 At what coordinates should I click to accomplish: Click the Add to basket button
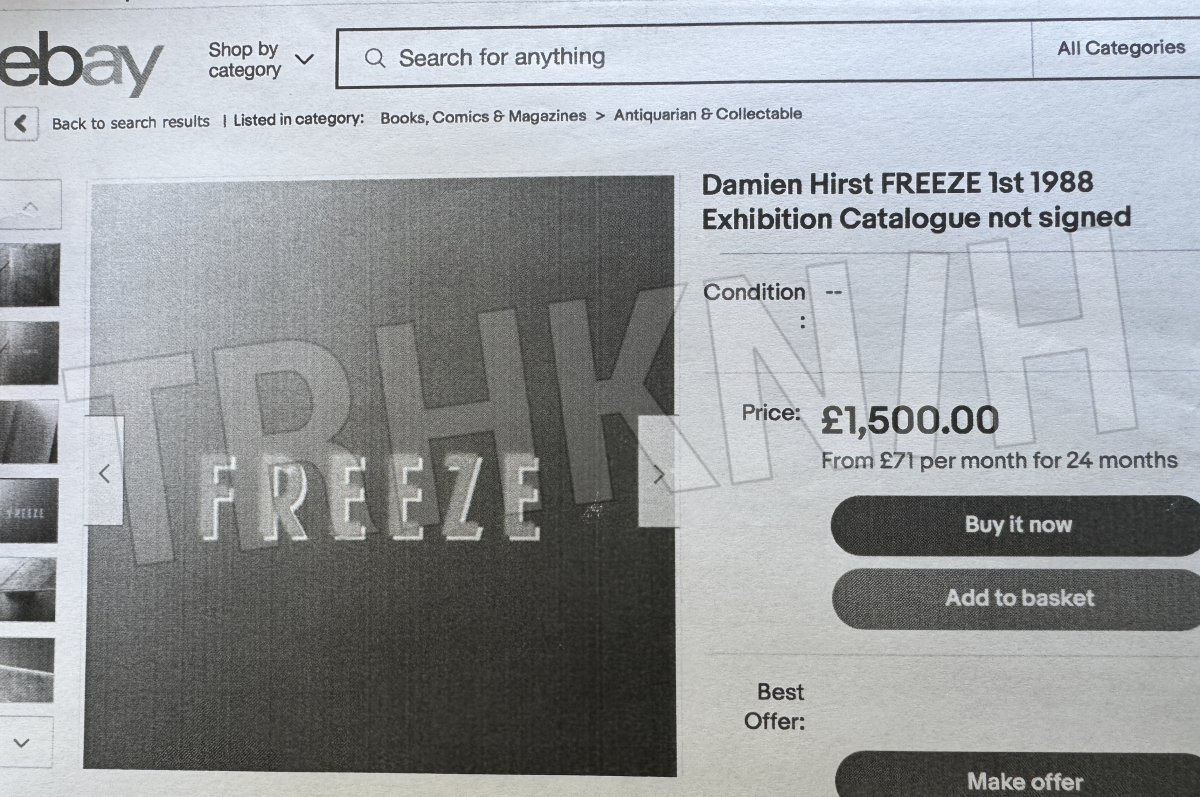point(1017,599)
